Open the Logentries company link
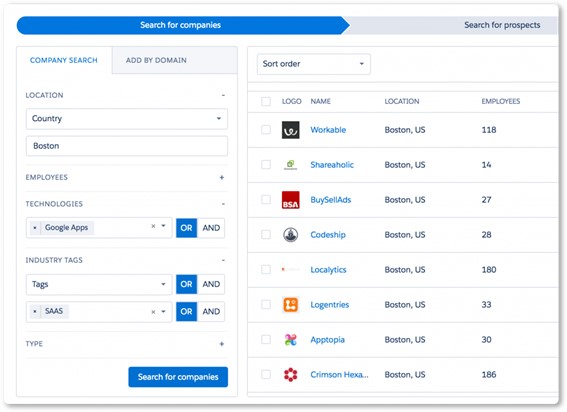Image resolution: width=567 pixels, height=412 pixels. tap(330, 305)
